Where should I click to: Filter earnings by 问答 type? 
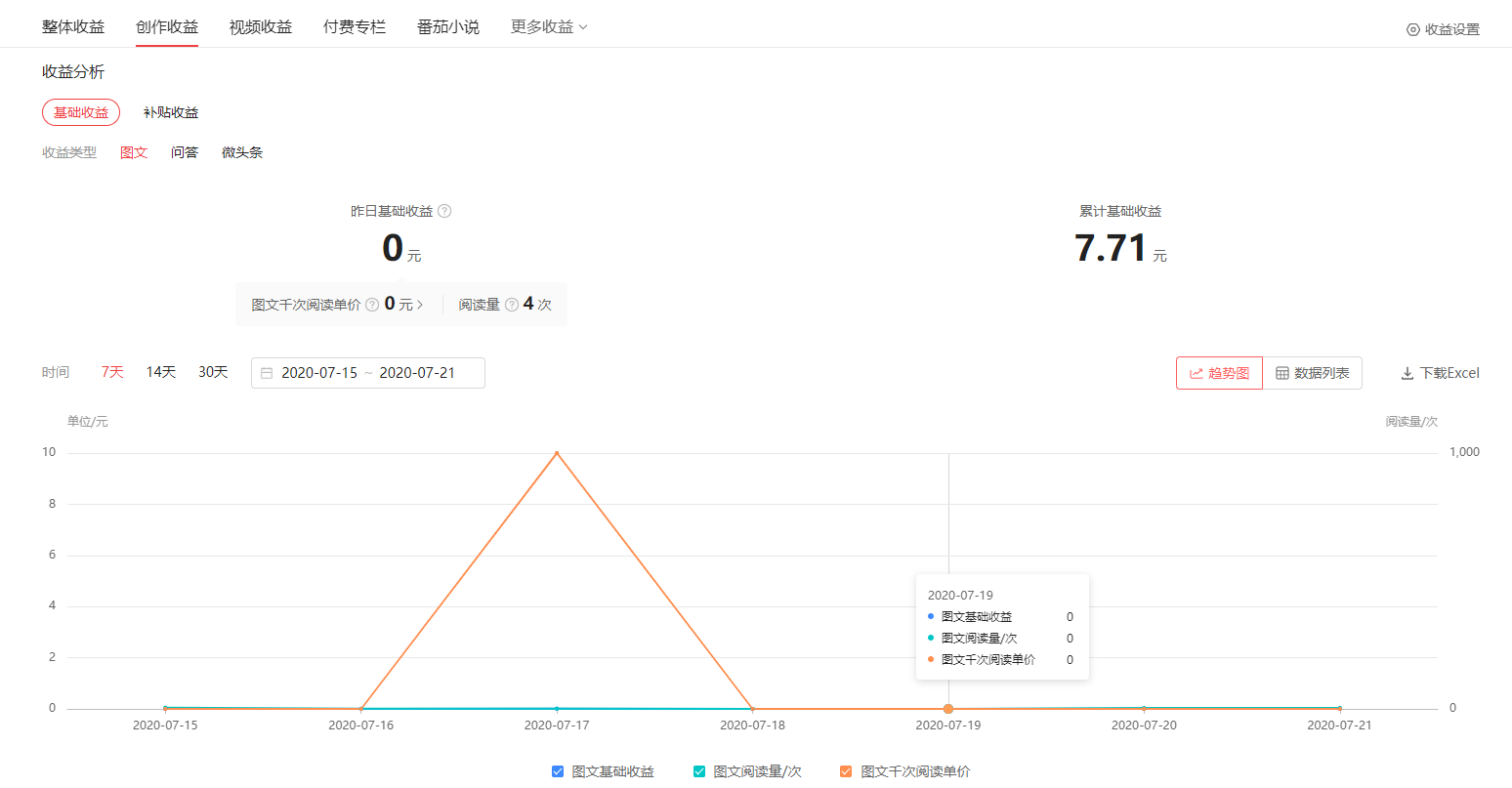pyautogui.click(x=185, y=151)
